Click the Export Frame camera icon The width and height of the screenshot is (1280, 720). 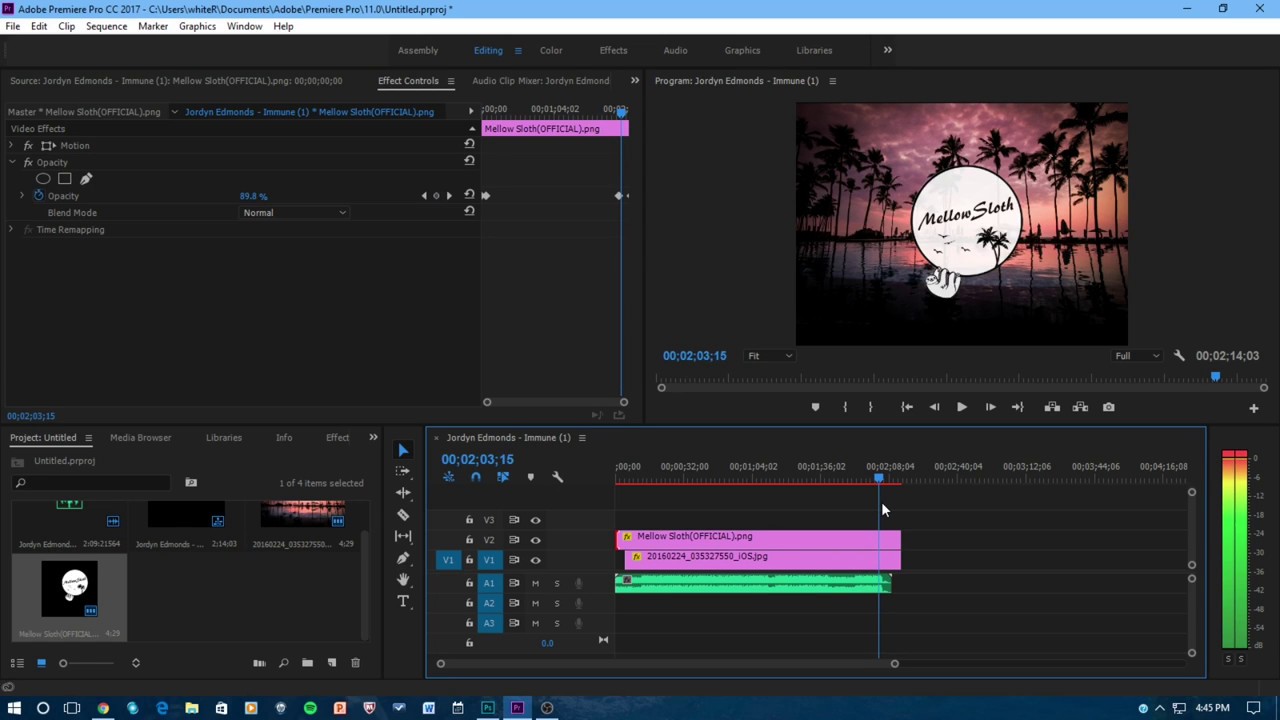[x=1108, y=407]
